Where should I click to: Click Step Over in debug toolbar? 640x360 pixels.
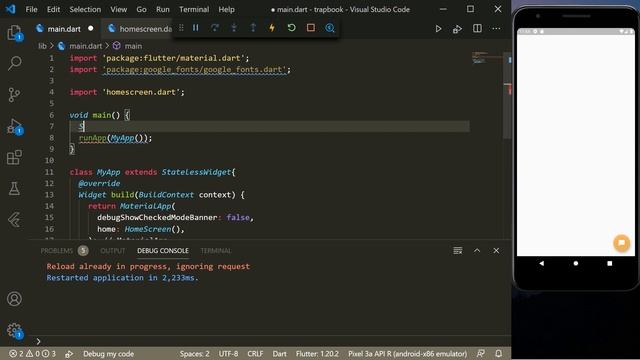tap(215, 28)
